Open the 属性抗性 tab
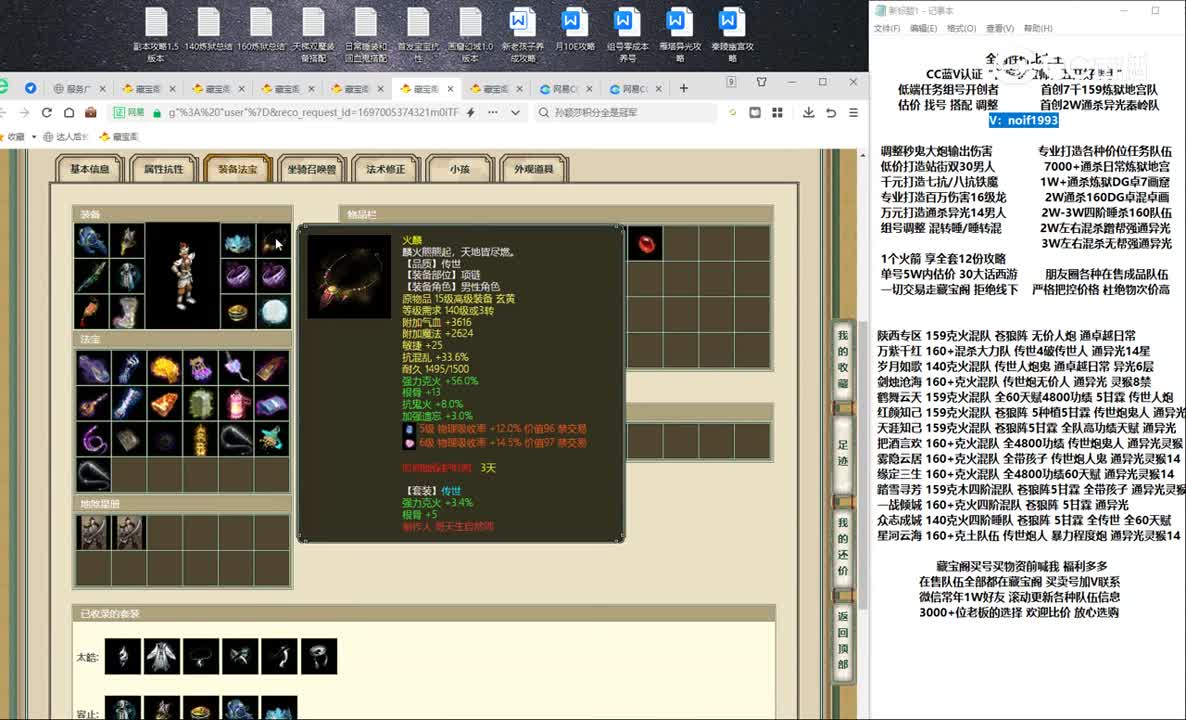This screenshot has height=720, width=1186. pyautogui.click(x=163, y=169)
